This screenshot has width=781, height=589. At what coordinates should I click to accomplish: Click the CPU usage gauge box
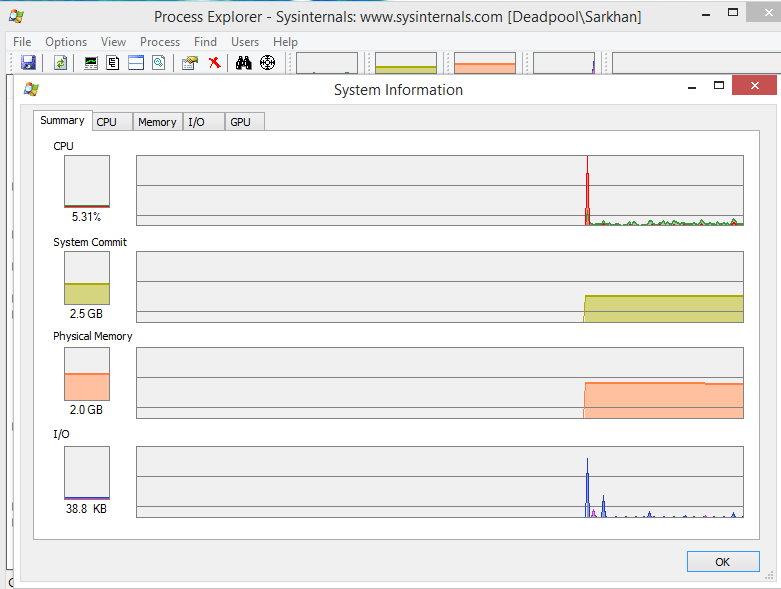coord(87,181)
